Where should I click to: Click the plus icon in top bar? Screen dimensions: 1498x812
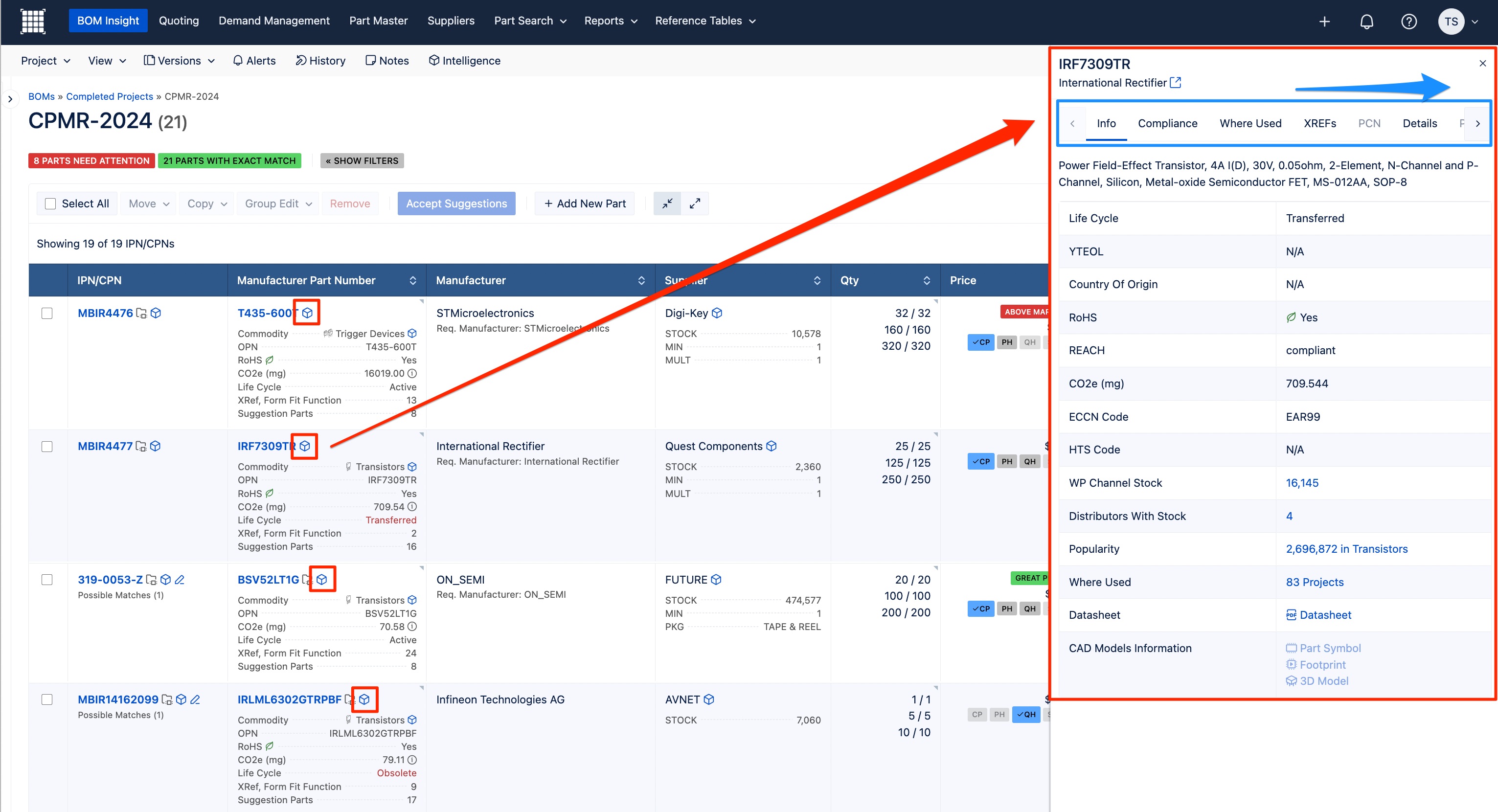point(1324,22)
